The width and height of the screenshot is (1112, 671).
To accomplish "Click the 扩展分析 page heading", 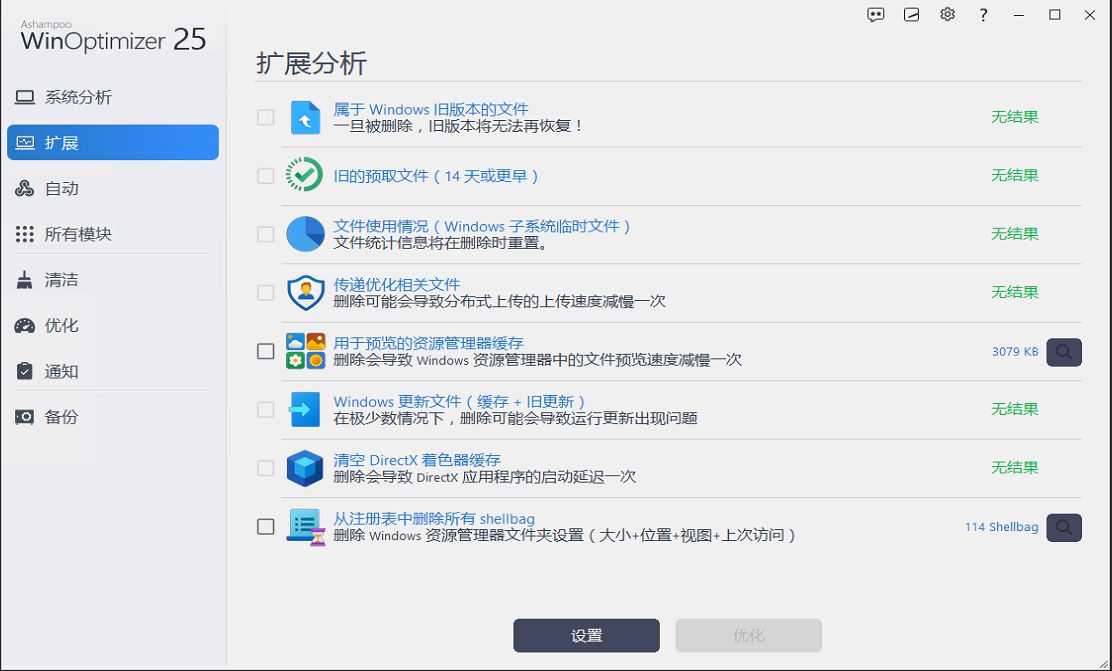I will 311,63.
